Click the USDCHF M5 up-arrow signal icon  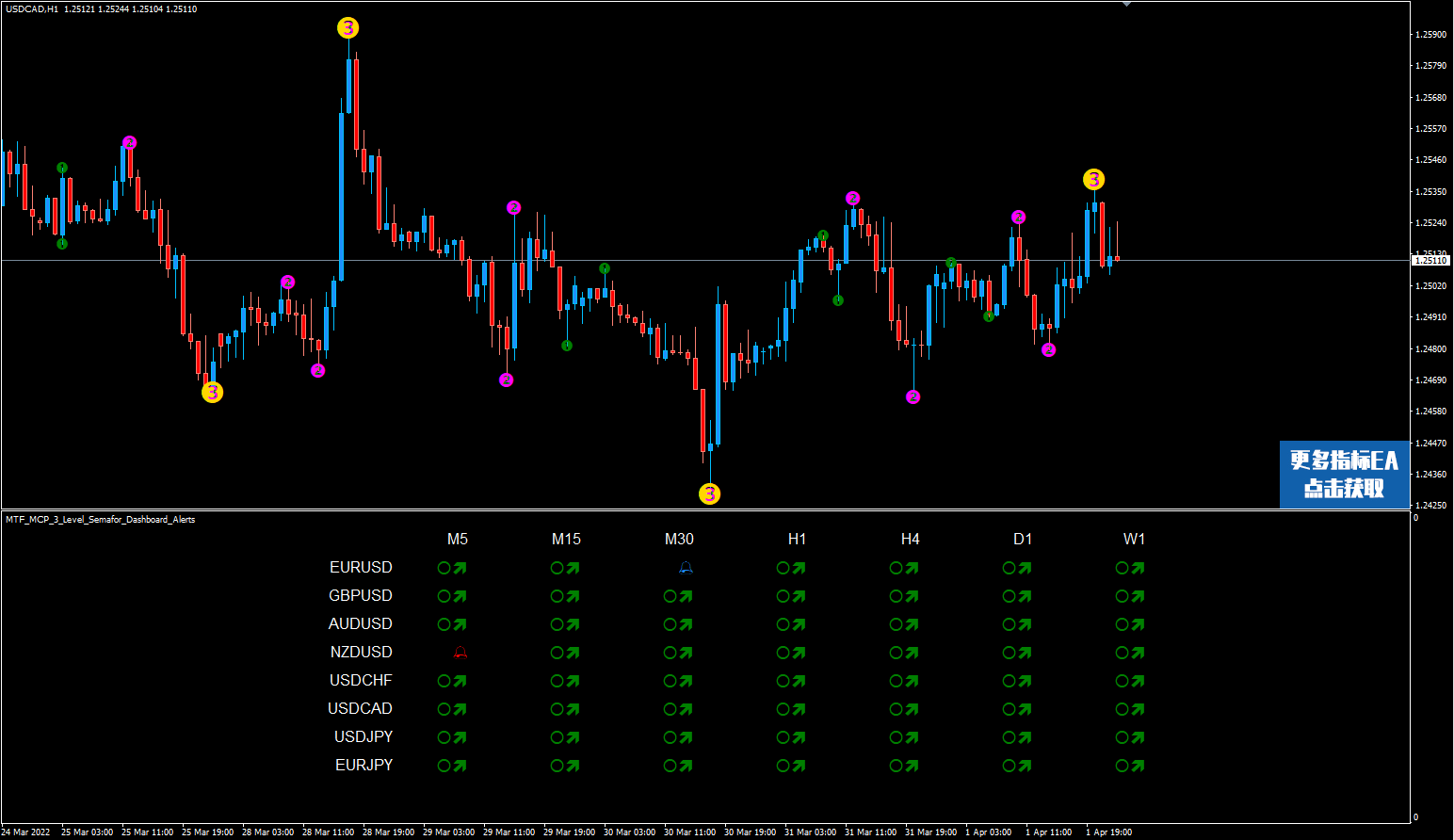pyautogui.click(x=452, y=681)
